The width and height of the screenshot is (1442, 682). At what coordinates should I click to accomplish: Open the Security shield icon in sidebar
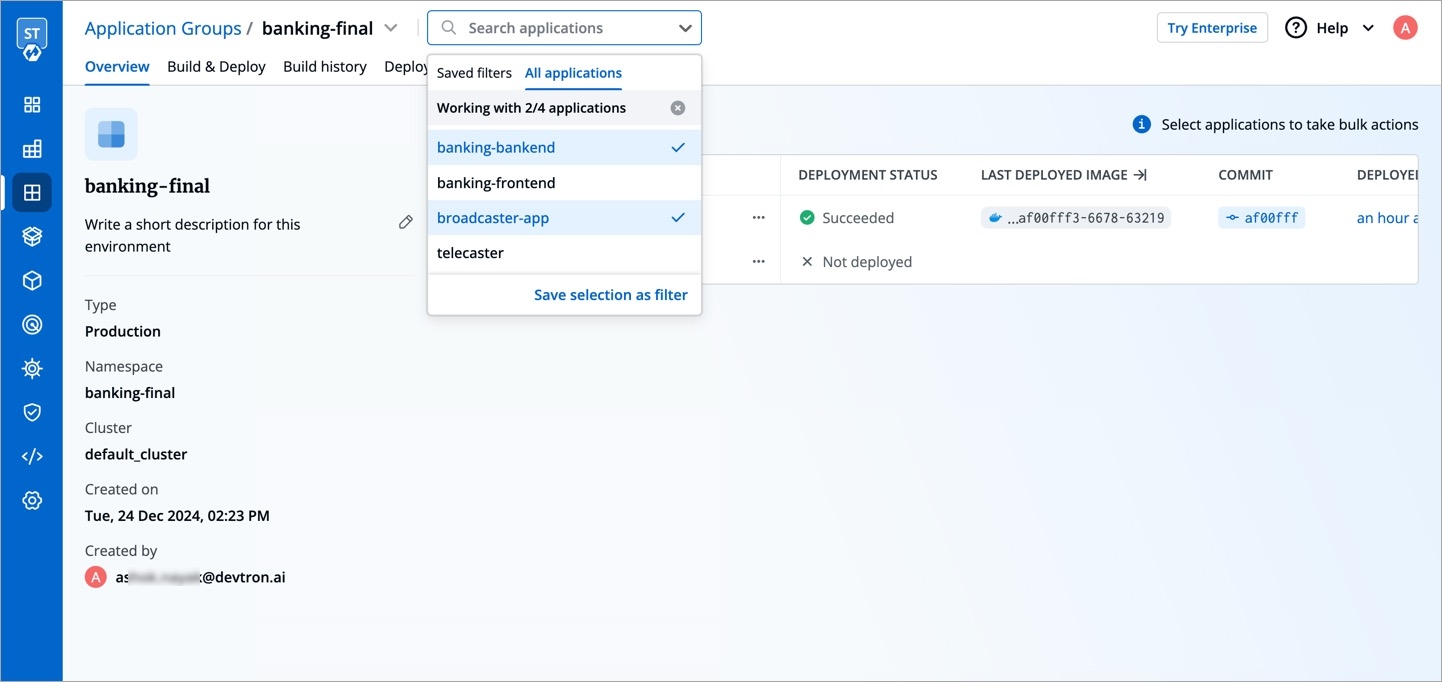coord(32,412)
